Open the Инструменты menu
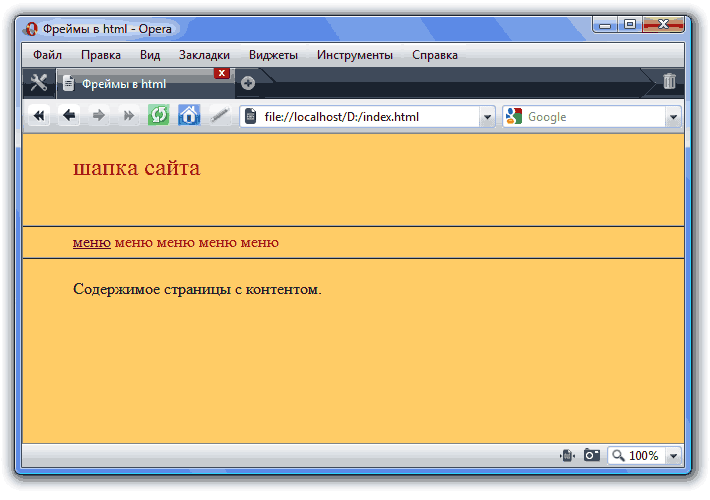Screen dimensions: 710x500 354,55
